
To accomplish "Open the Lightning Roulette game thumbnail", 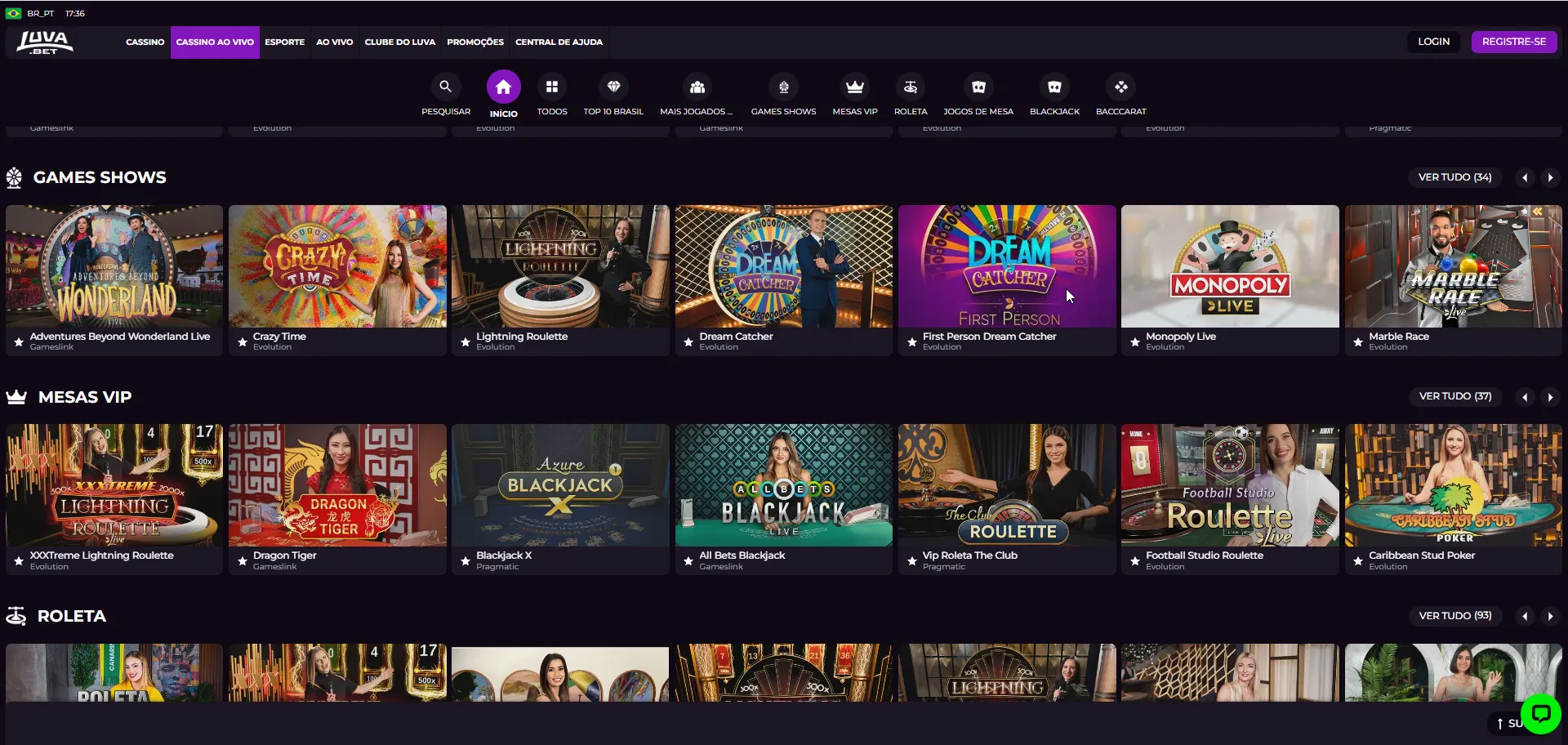I will [x=560, y=266].
